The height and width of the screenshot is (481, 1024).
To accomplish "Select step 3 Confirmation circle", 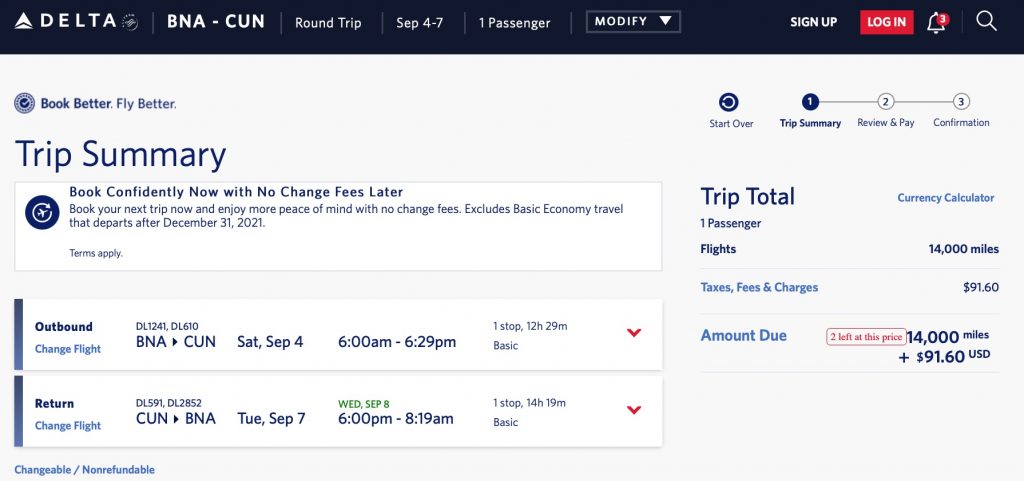I will tap(961, 102).
